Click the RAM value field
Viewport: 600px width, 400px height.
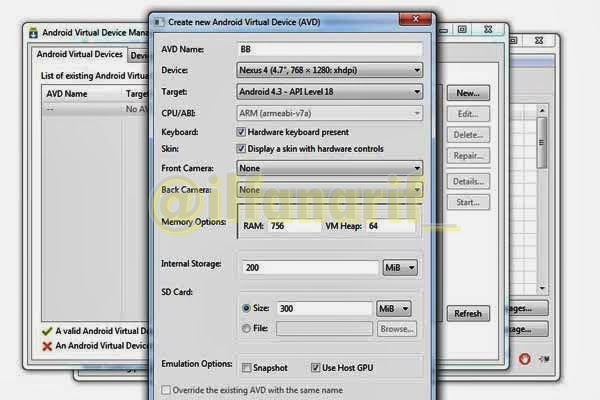294,226
